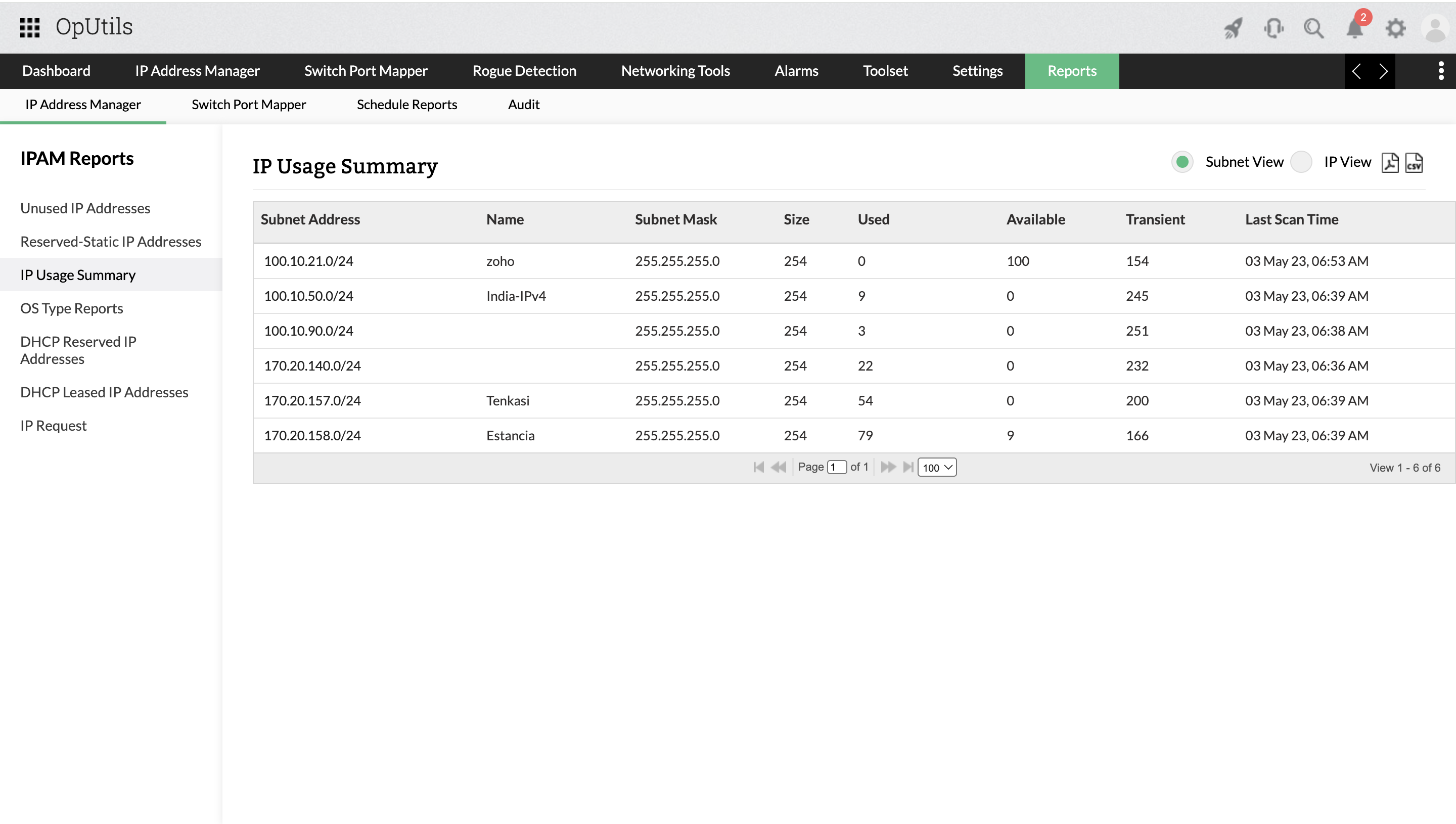Open the headset support icon

(1273, 28)
